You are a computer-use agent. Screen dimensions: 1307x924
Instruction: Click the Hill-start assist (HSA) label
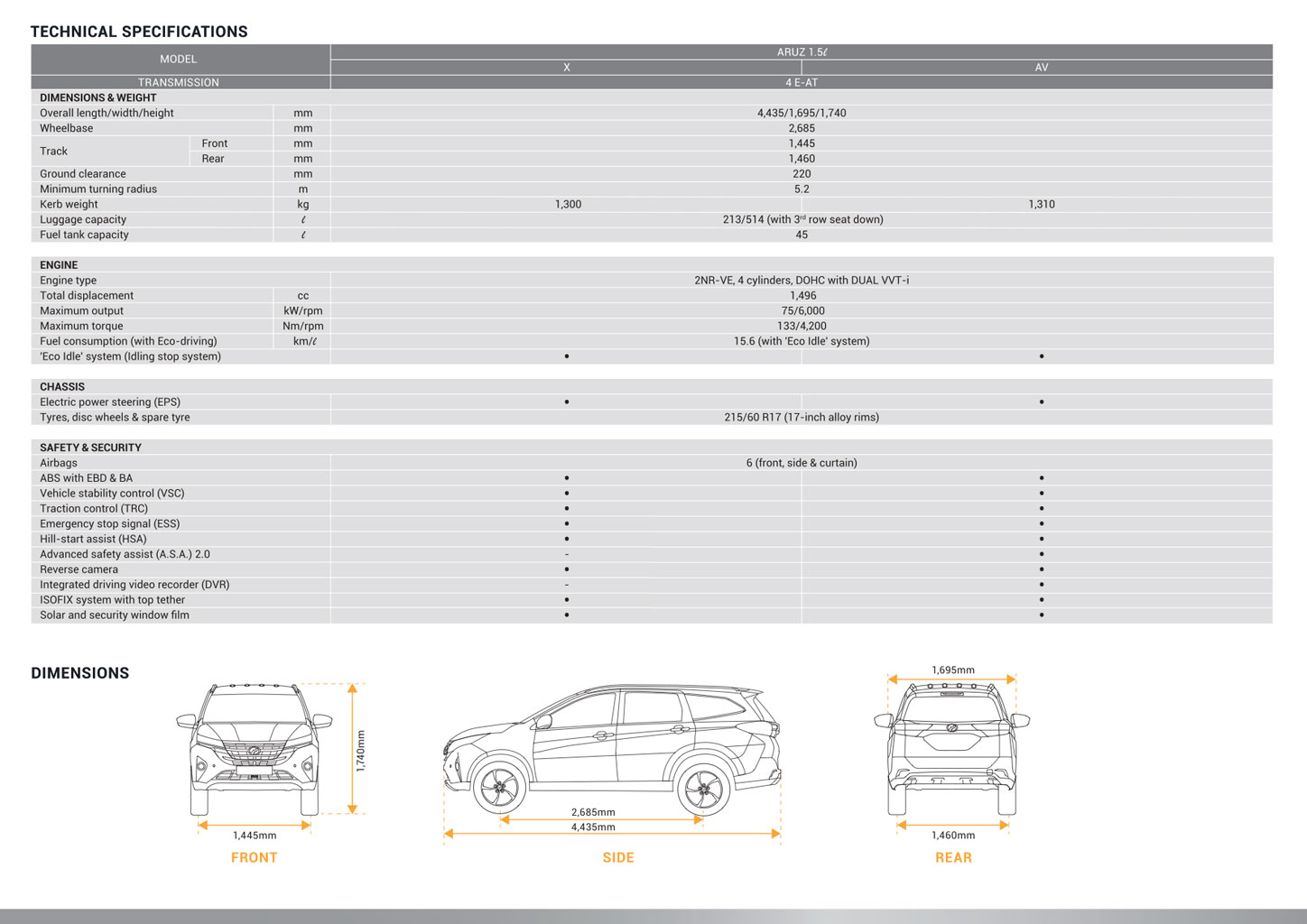pos(93,540)
